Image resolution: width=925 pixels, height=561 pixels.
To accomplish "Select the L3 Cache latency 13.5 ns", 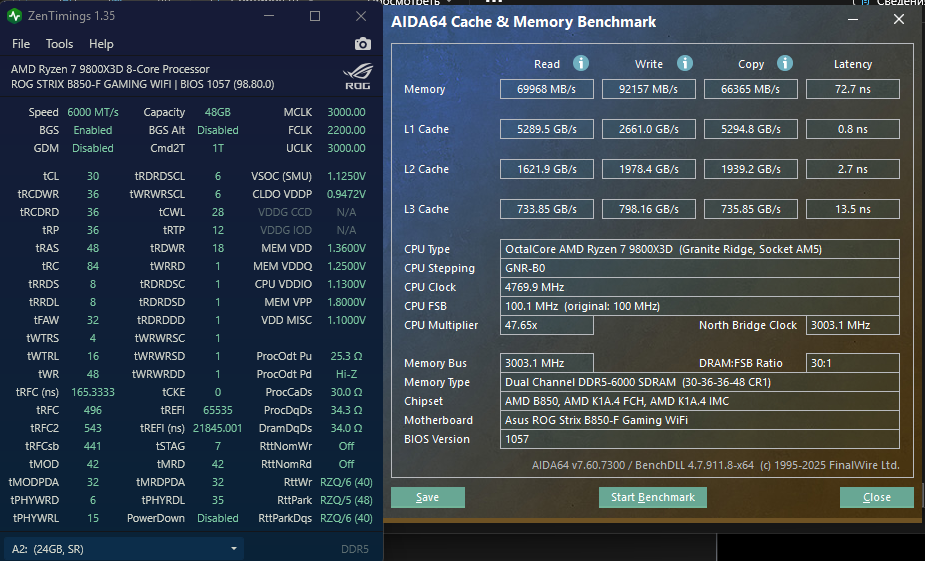I will [x=853, y=209].
